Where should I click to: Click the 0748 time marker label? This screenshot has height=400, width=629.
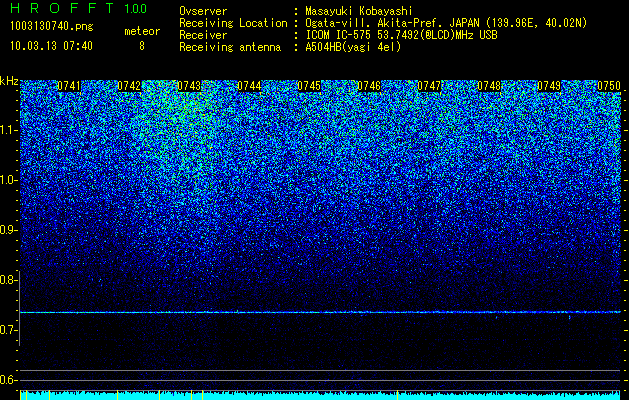[489, 86]
